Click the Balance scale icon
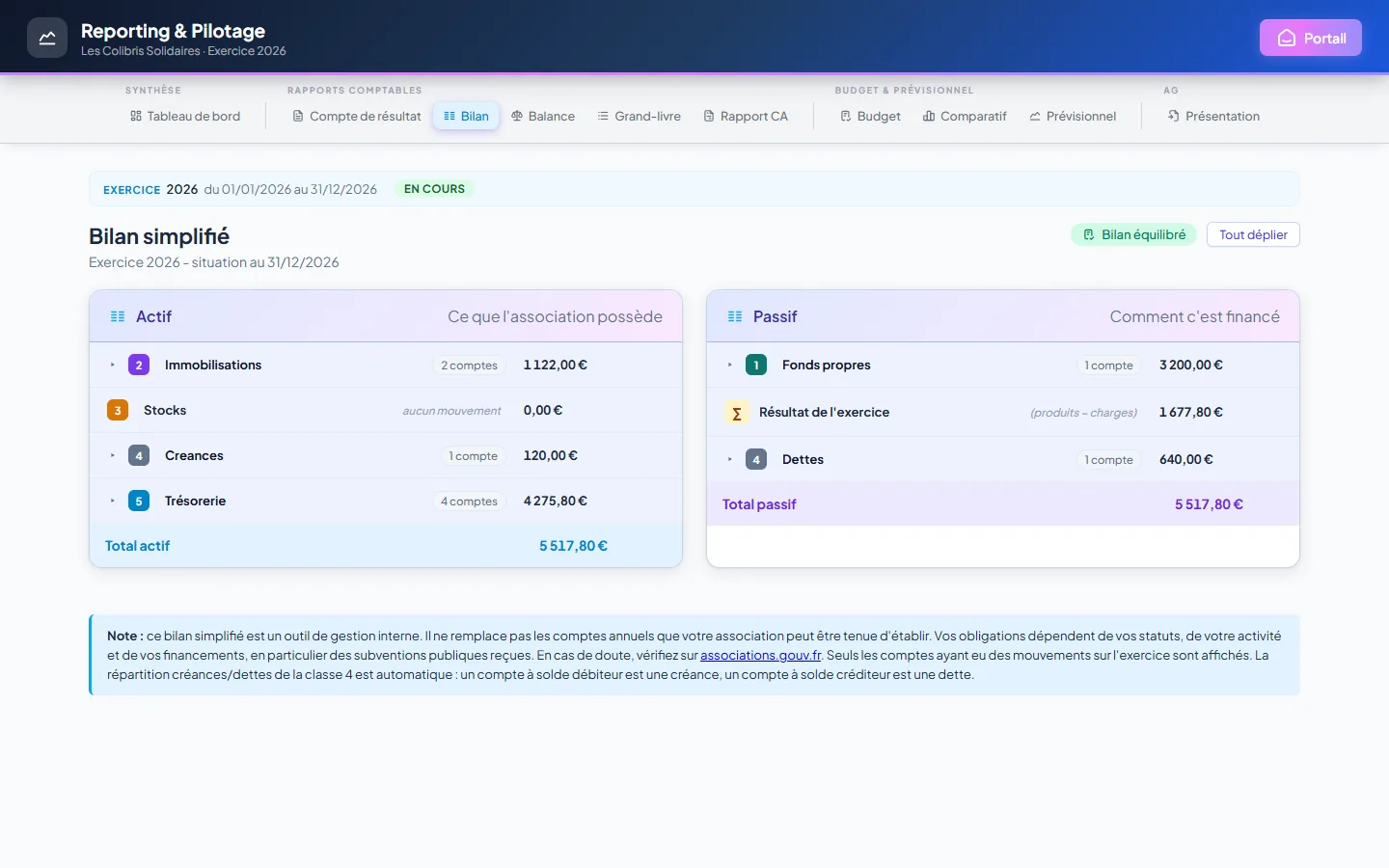 (517, 117)
